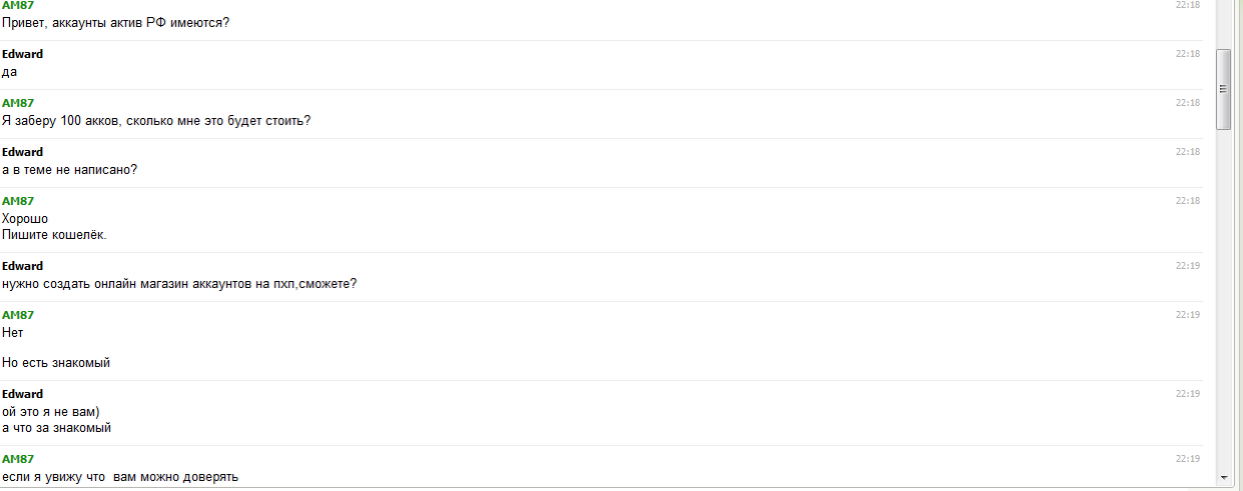Click the message 'а в теме не написано?'
This screenshot has height=491, width=1243.
tap(70, 169)
